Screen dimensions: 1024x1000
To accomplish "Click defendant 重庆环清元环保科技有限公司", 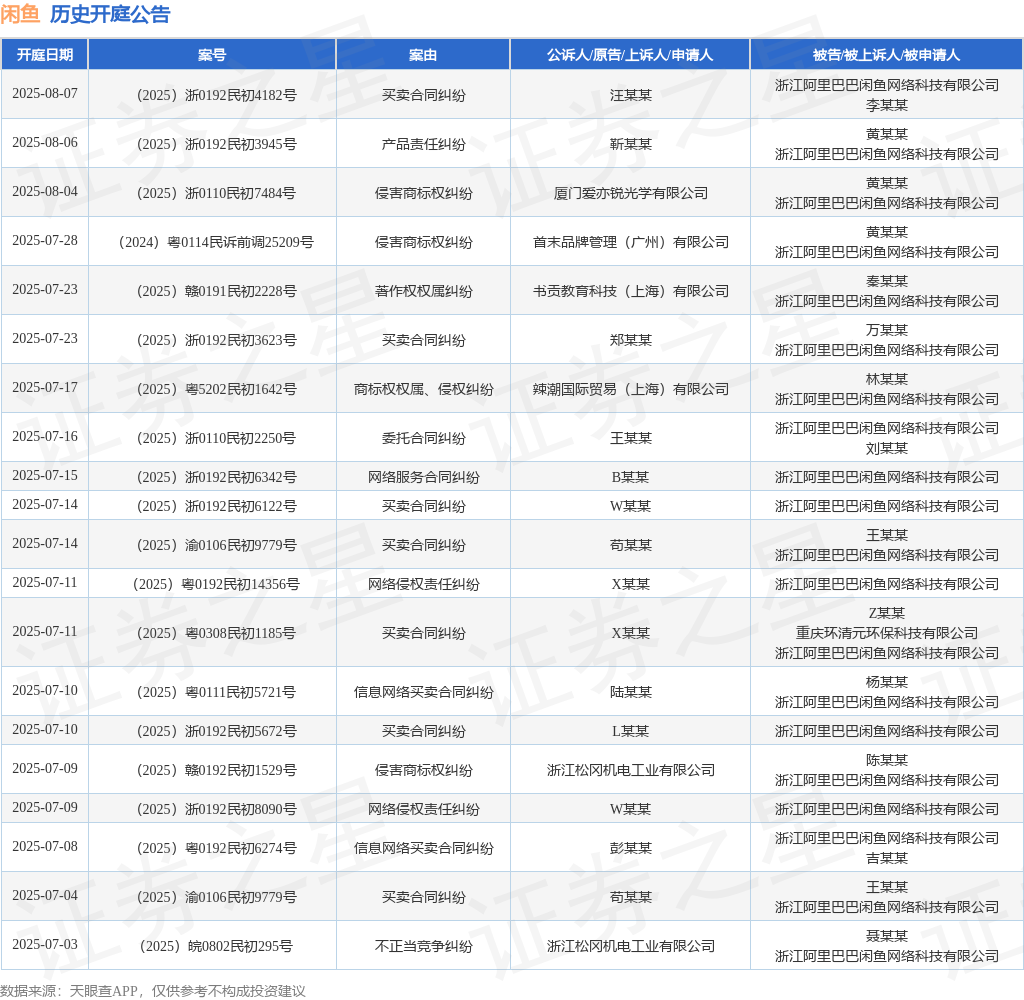I will click(x=886, y=633).
